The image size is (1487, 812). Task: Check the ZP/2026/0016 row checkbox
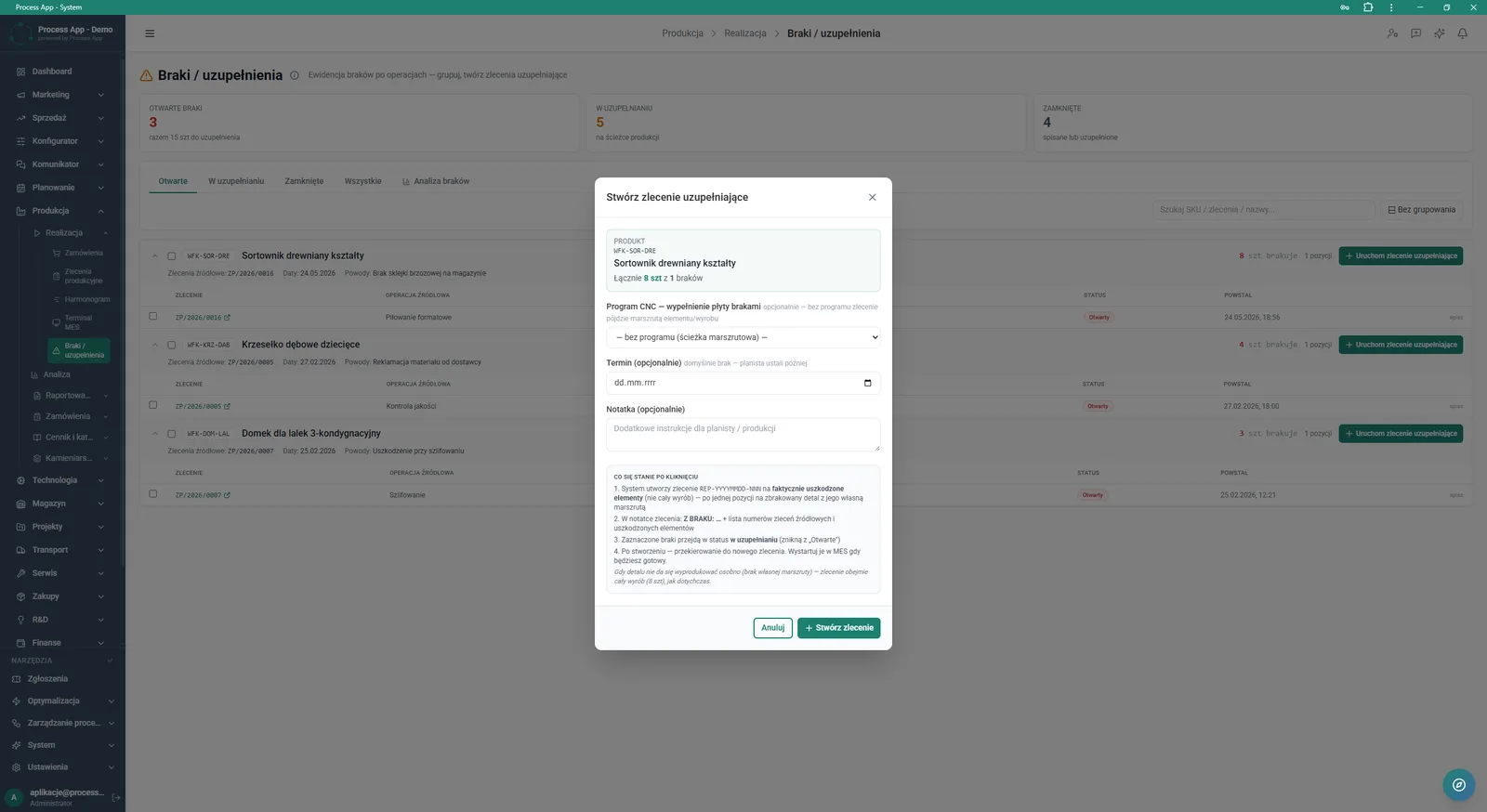pyautogui.click(x=153, y=316)
